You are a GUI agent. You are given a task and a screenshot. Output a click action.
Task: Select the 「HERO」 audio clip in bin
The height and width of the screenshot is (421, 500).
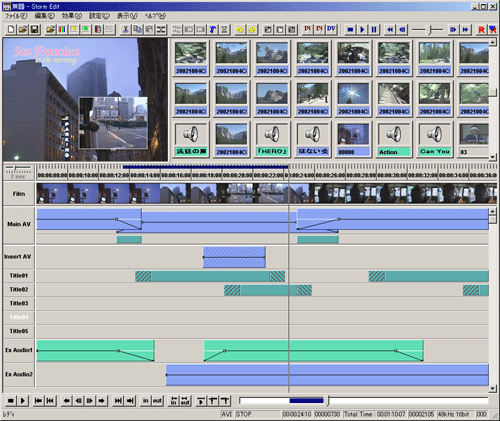point(272,139)
